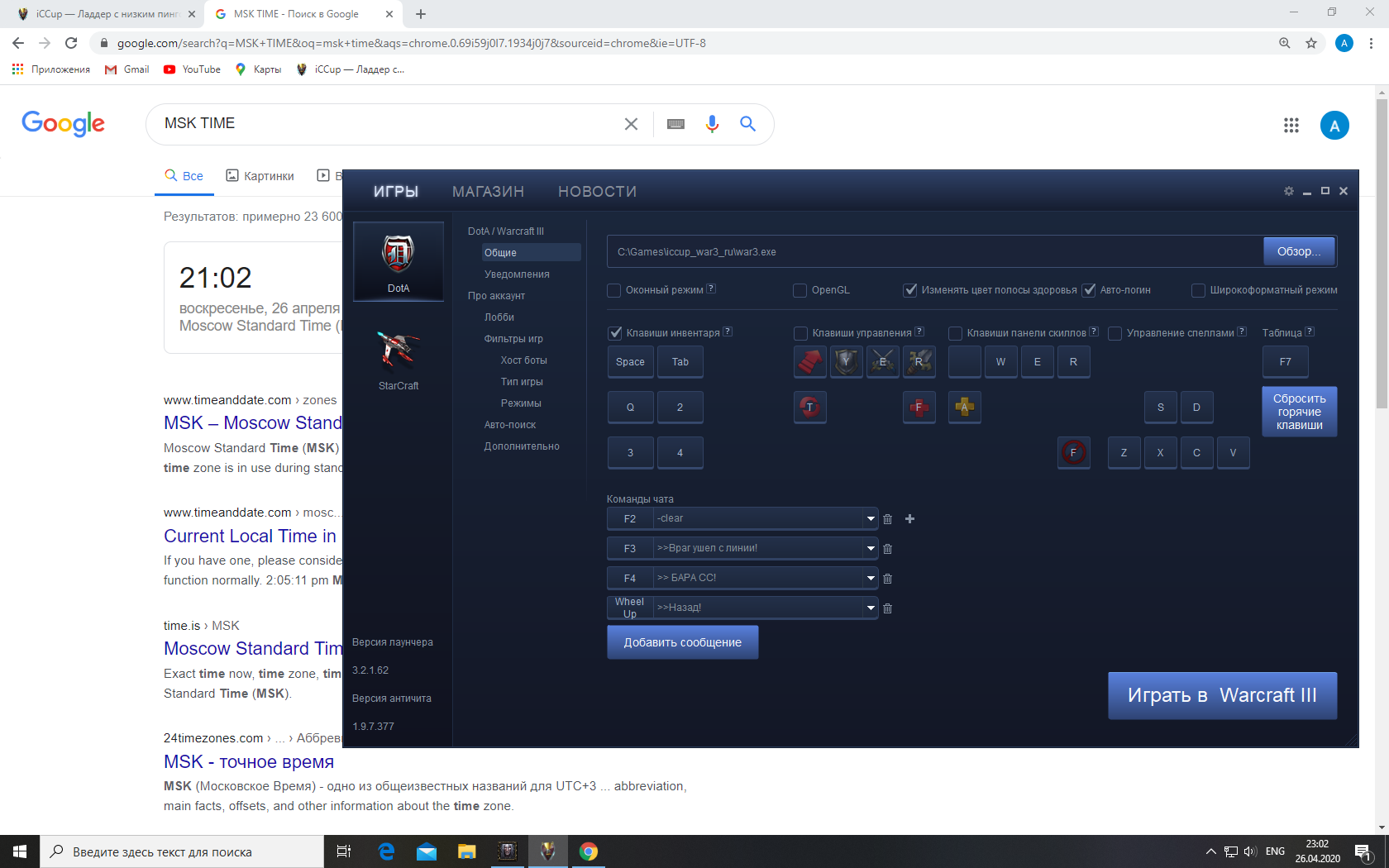Enable Клавиши панели скиллов checkbox

(955, 333)
